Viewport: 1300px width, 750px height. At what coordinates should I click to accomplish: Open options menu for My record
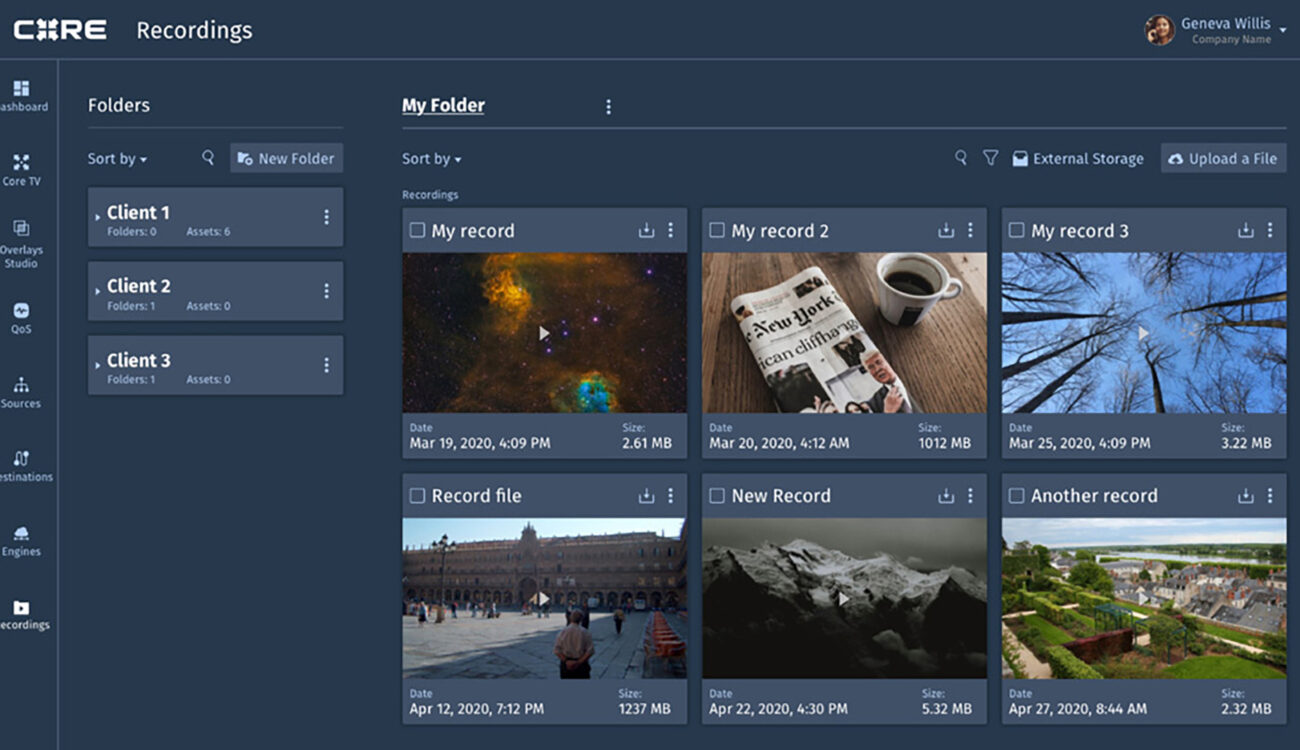click(x=670, y=230)
